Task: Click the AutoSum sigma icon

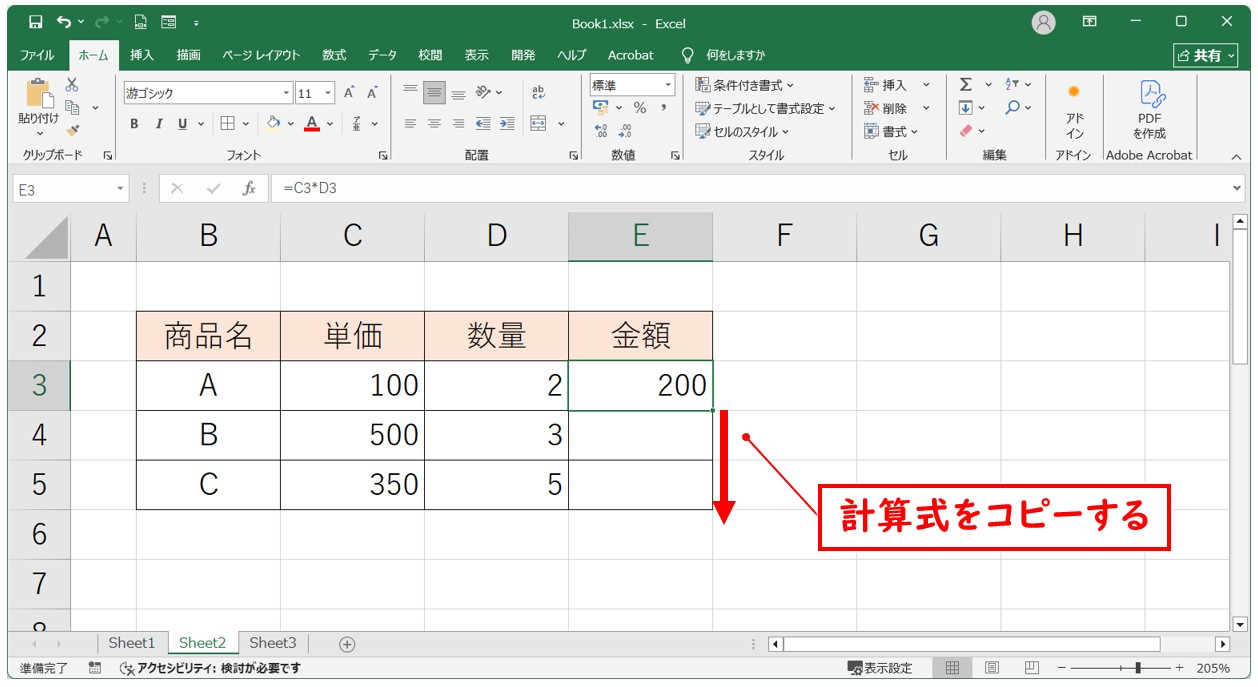Action: point(966,86)
